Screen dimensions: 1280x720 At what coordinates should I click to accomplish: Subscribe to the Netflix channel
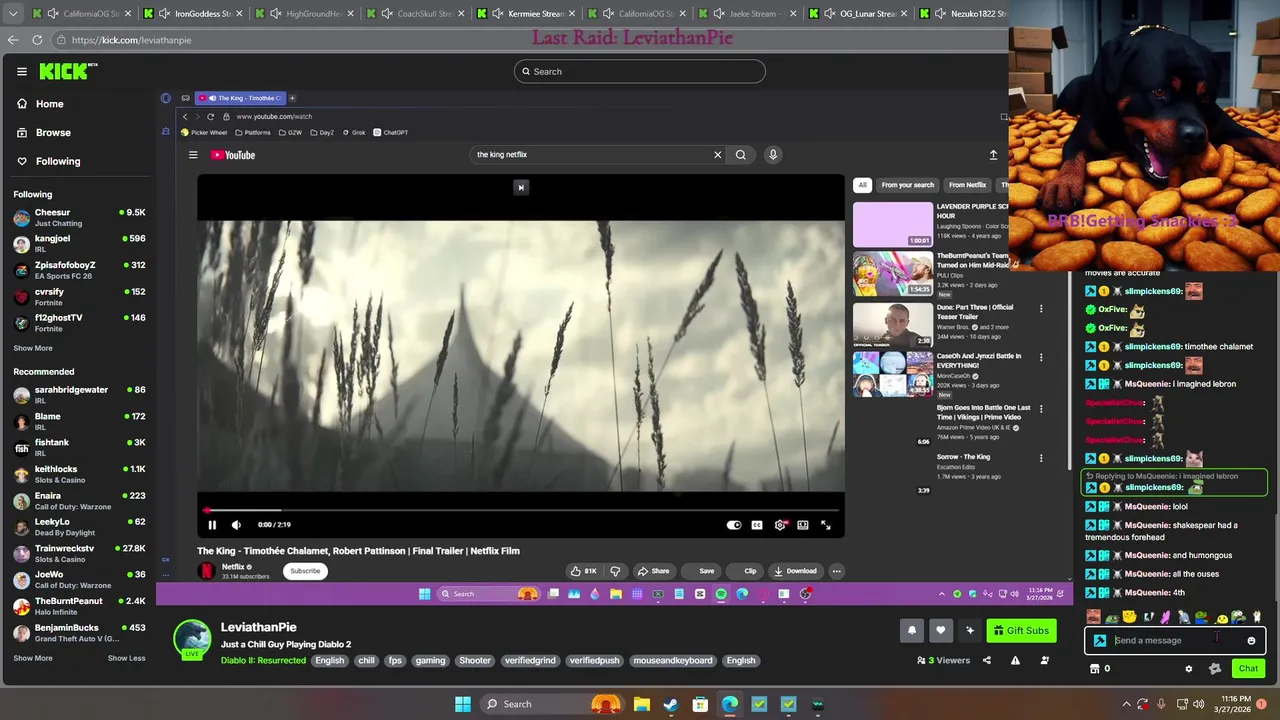[305, 571]
